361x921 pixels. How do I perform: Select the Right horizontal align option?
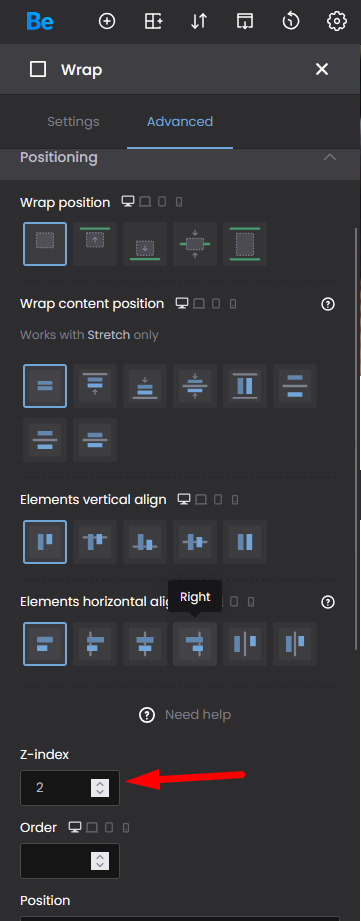195,644
